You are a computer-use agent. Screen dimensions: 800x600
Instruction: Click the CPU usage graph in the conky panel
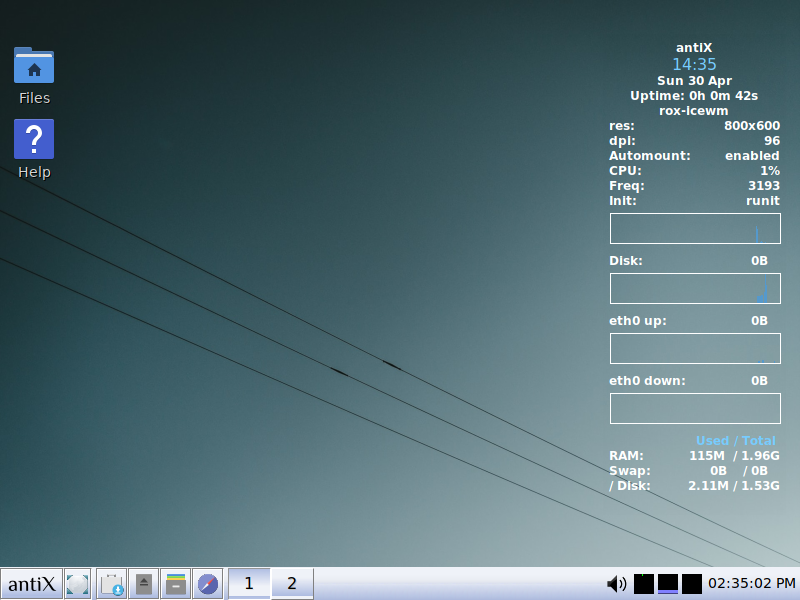click(x=695, y=228)
